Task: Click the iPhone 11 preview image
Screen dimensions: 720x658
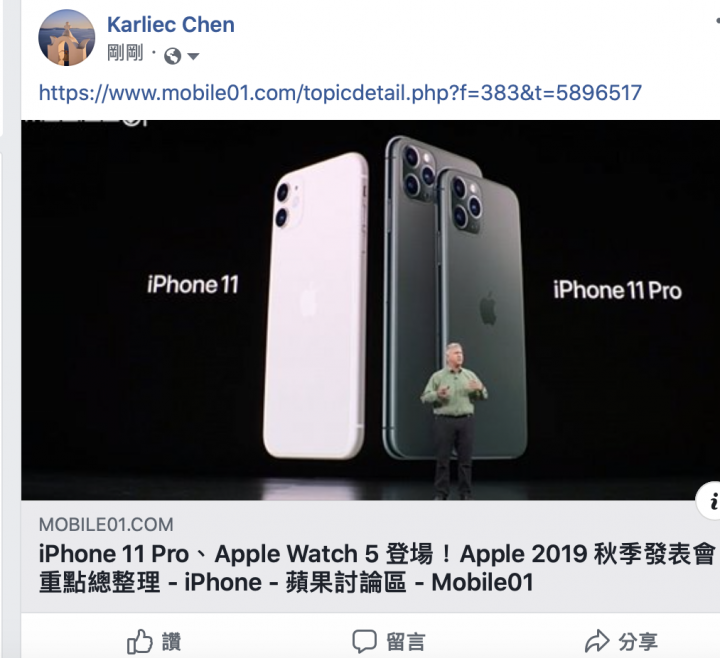Action: [371, 310]
